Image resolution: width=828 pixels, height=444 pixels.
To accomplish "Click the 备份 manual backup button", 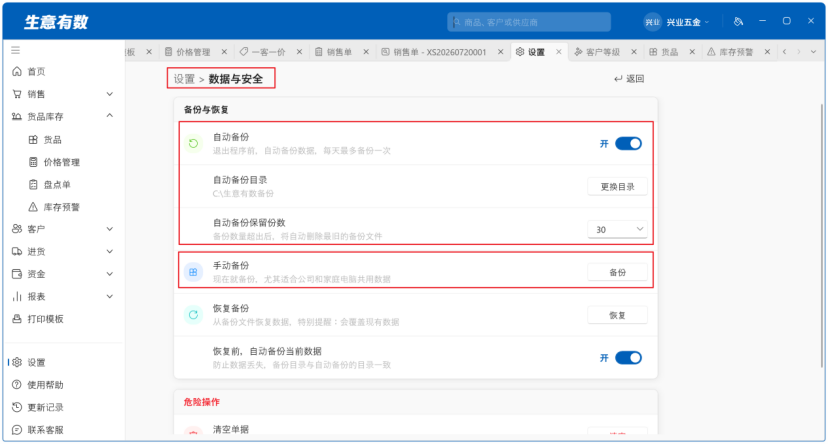I will (x=617, y=272).
